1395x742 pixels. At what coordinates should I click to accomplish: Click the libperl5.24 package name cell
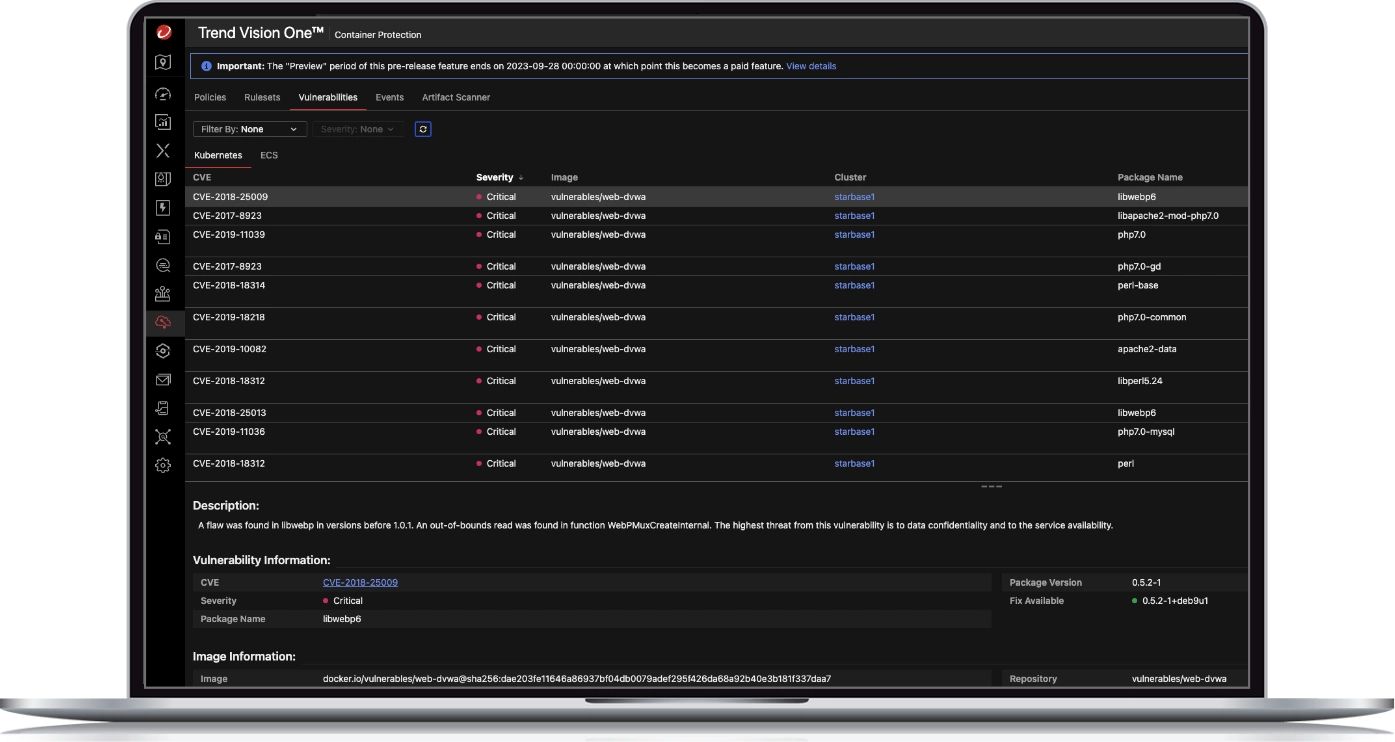(1139, 381)
